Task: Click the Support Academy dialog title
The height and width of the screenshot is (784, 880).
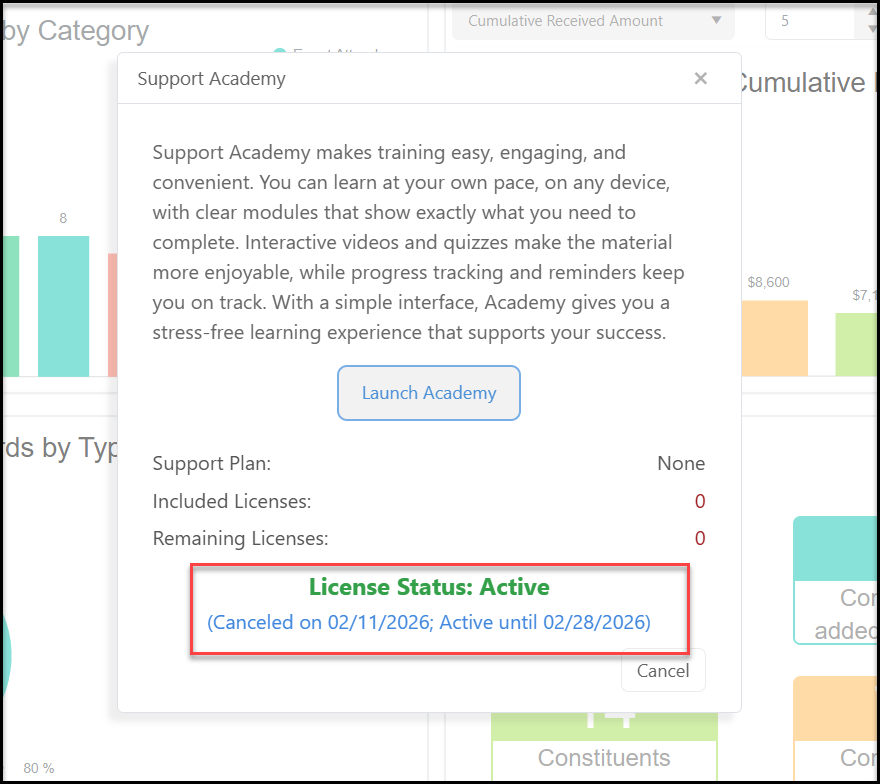Action: pos(212,79)
